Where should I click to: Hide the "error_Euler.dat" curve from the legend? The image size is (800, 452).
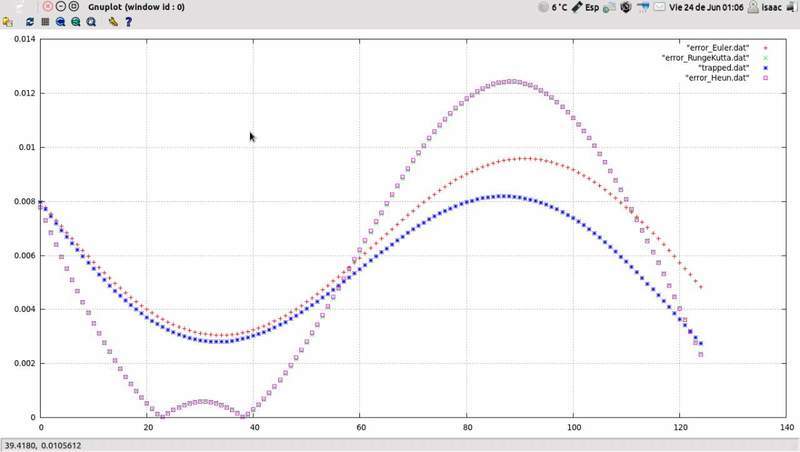tap(723, 47)
